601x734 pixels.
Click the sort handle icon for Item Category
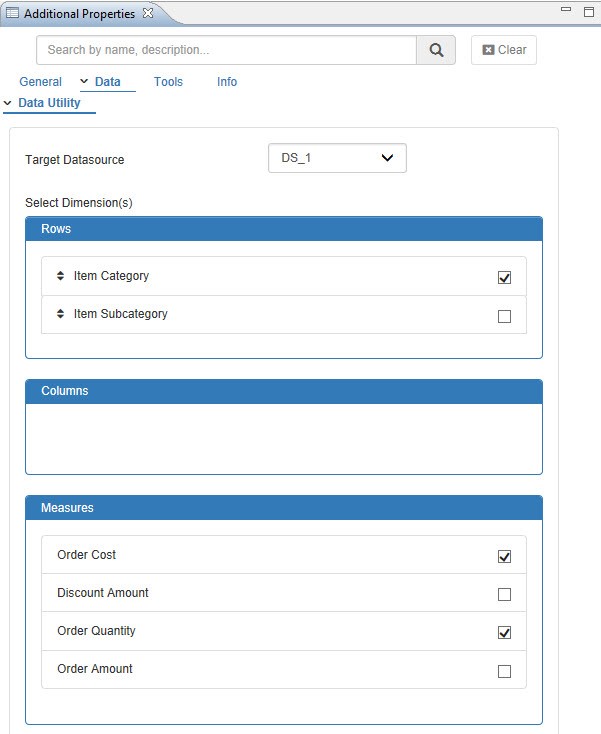60,276
